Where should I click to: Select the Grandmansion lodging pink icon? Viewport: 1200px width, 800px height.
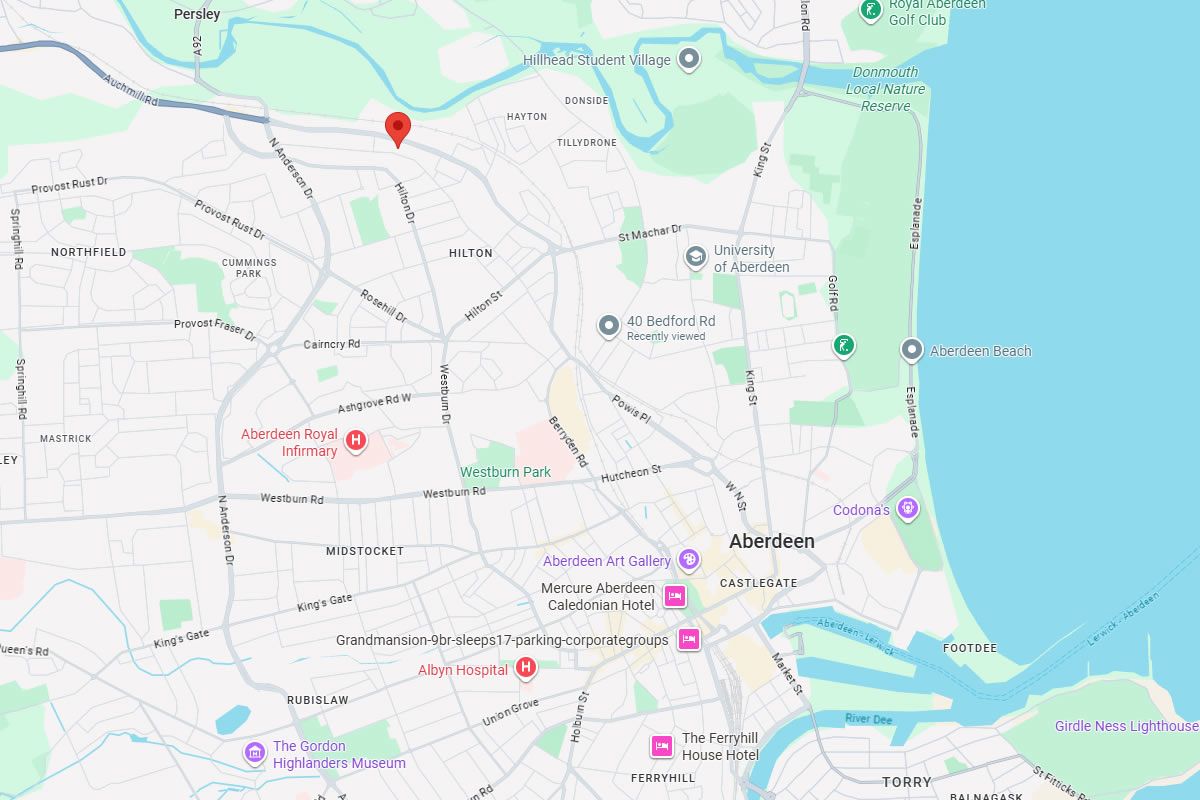pos(688,638)
